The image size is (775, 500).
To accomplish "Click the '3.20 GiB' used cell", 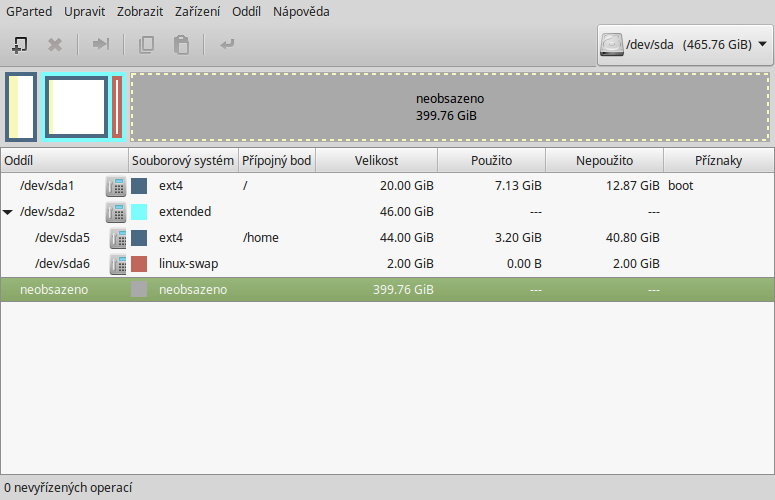I will click(518, 238).
